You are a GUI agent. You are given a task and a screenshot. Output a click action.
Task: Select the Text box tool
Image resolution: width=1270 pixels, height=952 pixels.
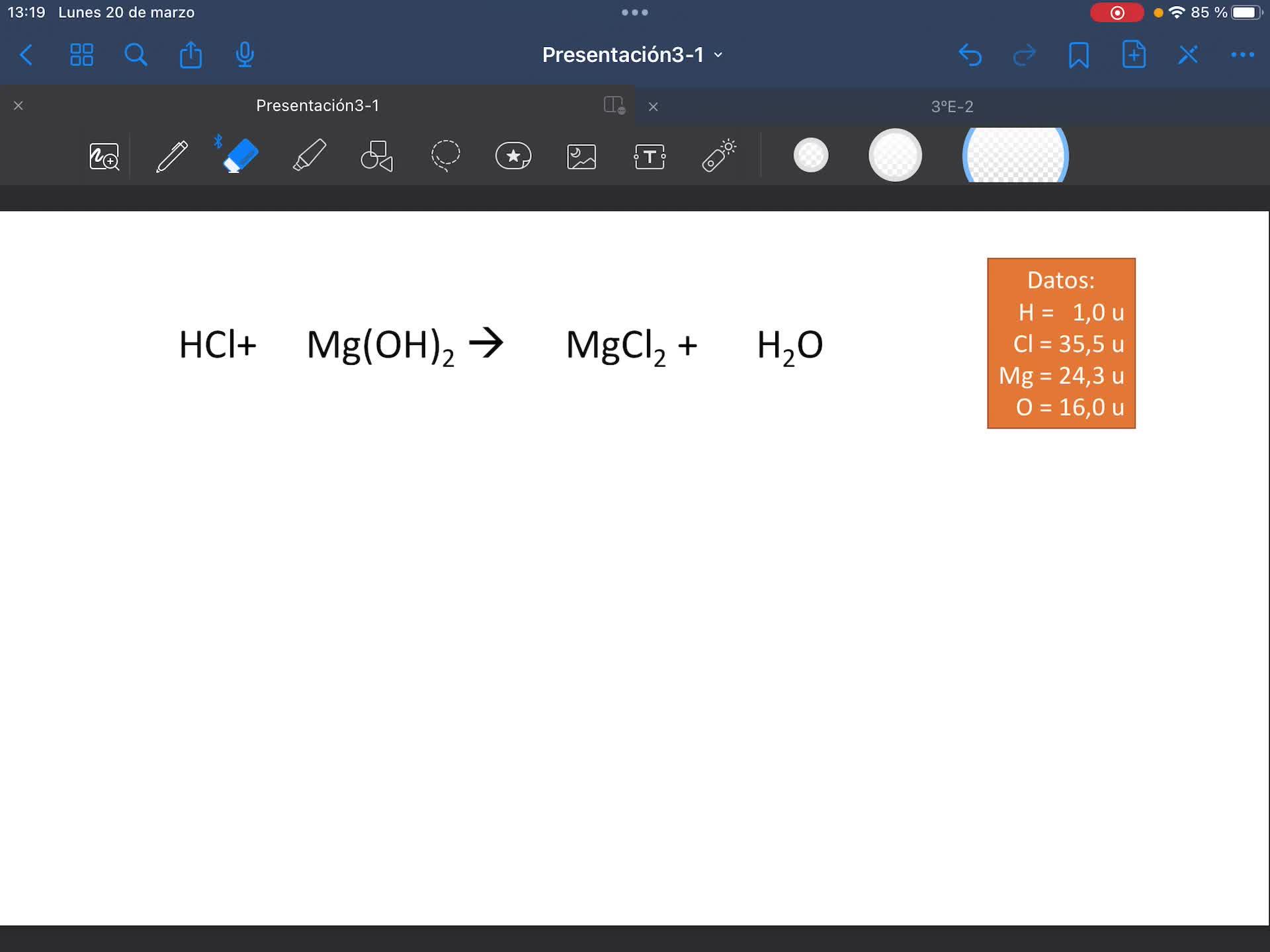pos(650,157)
